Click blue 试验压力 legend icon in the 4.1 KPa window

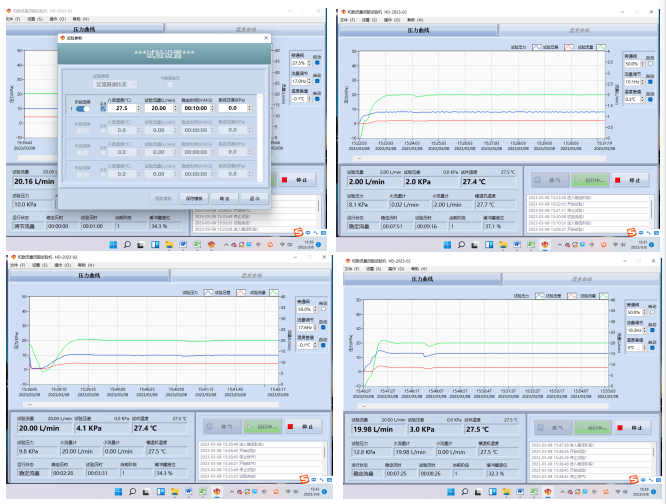pyautogui.click(x=208, y=293)
